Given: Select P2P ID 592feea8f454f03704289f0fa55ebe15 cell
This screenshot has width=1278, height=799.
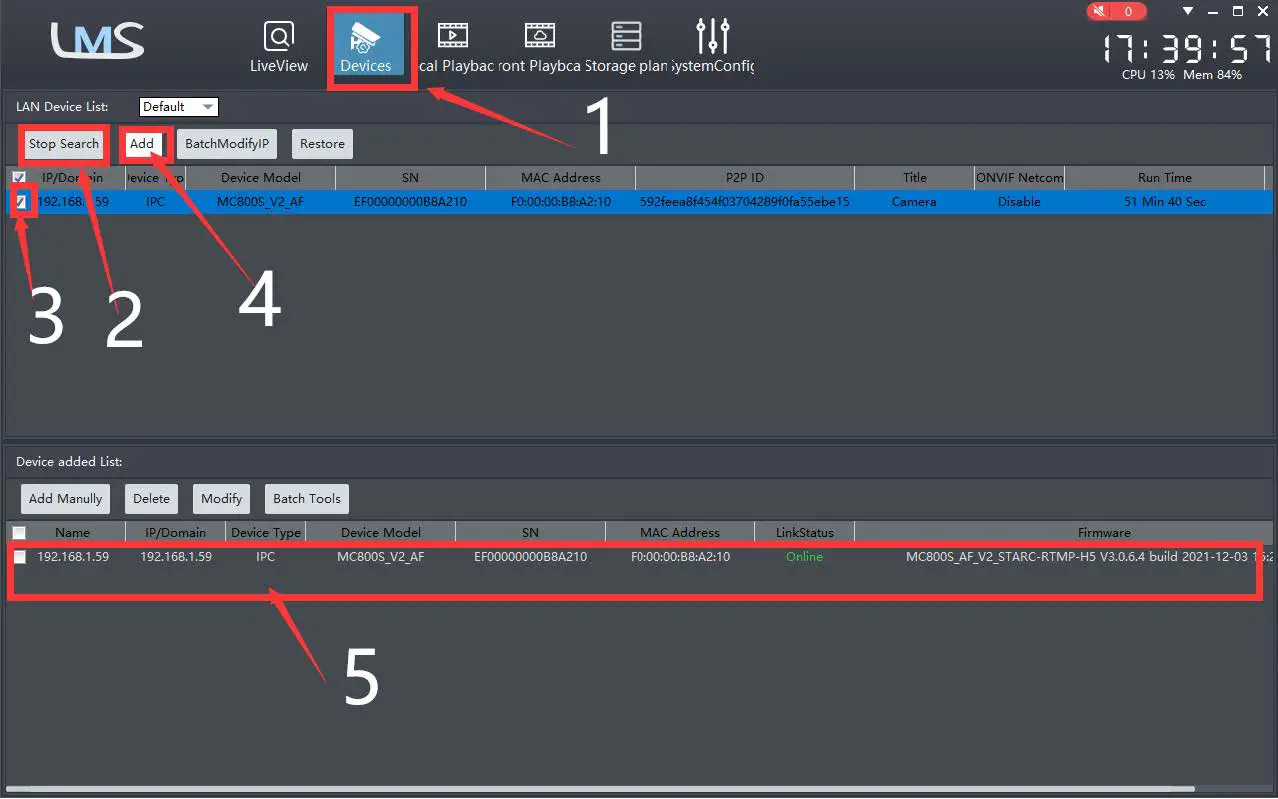Looking at the screenshot, I should pyautogui.click(x=745, y=202).
